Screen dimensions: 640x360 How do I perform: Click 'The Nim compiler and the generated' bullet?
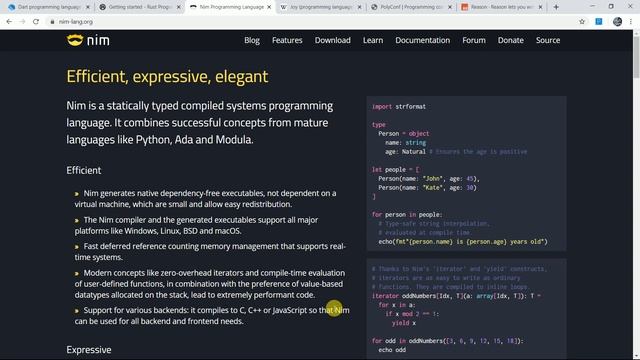click(x=196, y=225)
